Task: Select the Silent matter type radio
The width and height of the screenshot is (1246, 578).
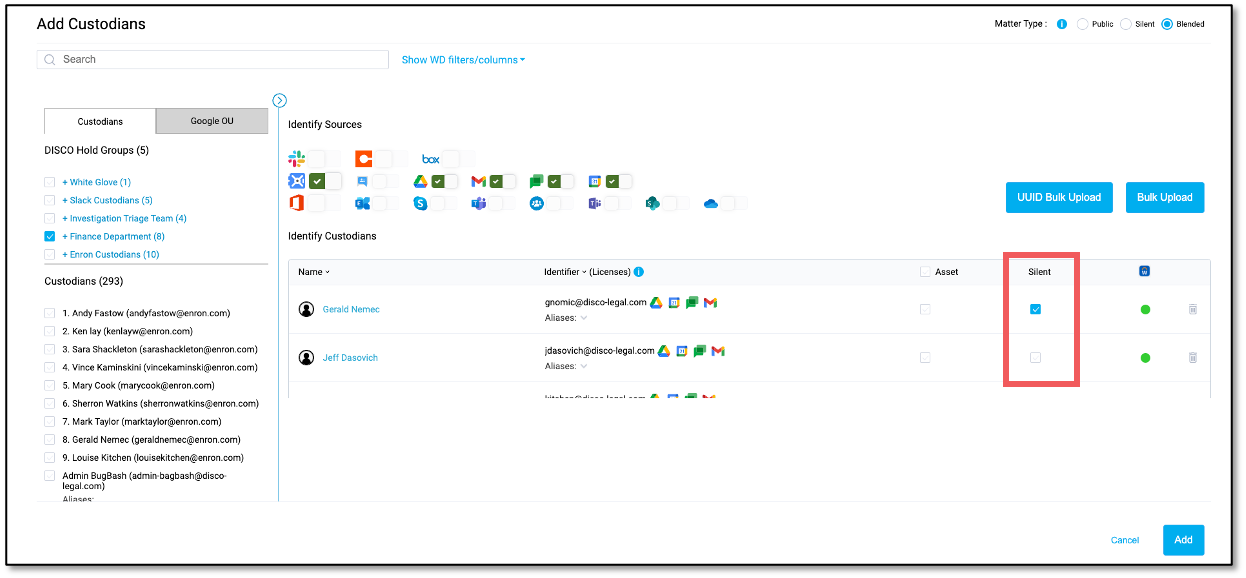Action: [1125, 24]
